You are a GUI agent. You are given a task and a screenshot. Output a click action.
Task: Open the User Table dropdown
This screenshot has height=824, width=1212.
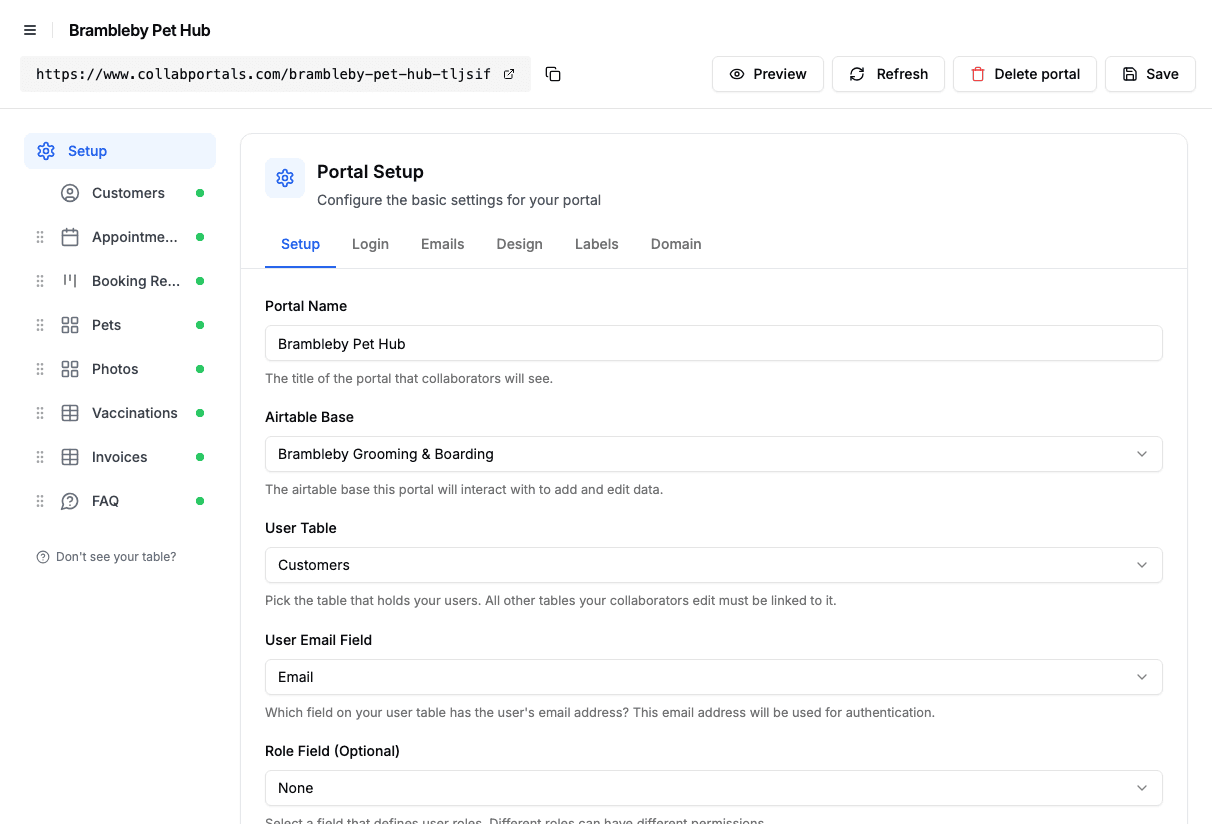pos(714,565)
